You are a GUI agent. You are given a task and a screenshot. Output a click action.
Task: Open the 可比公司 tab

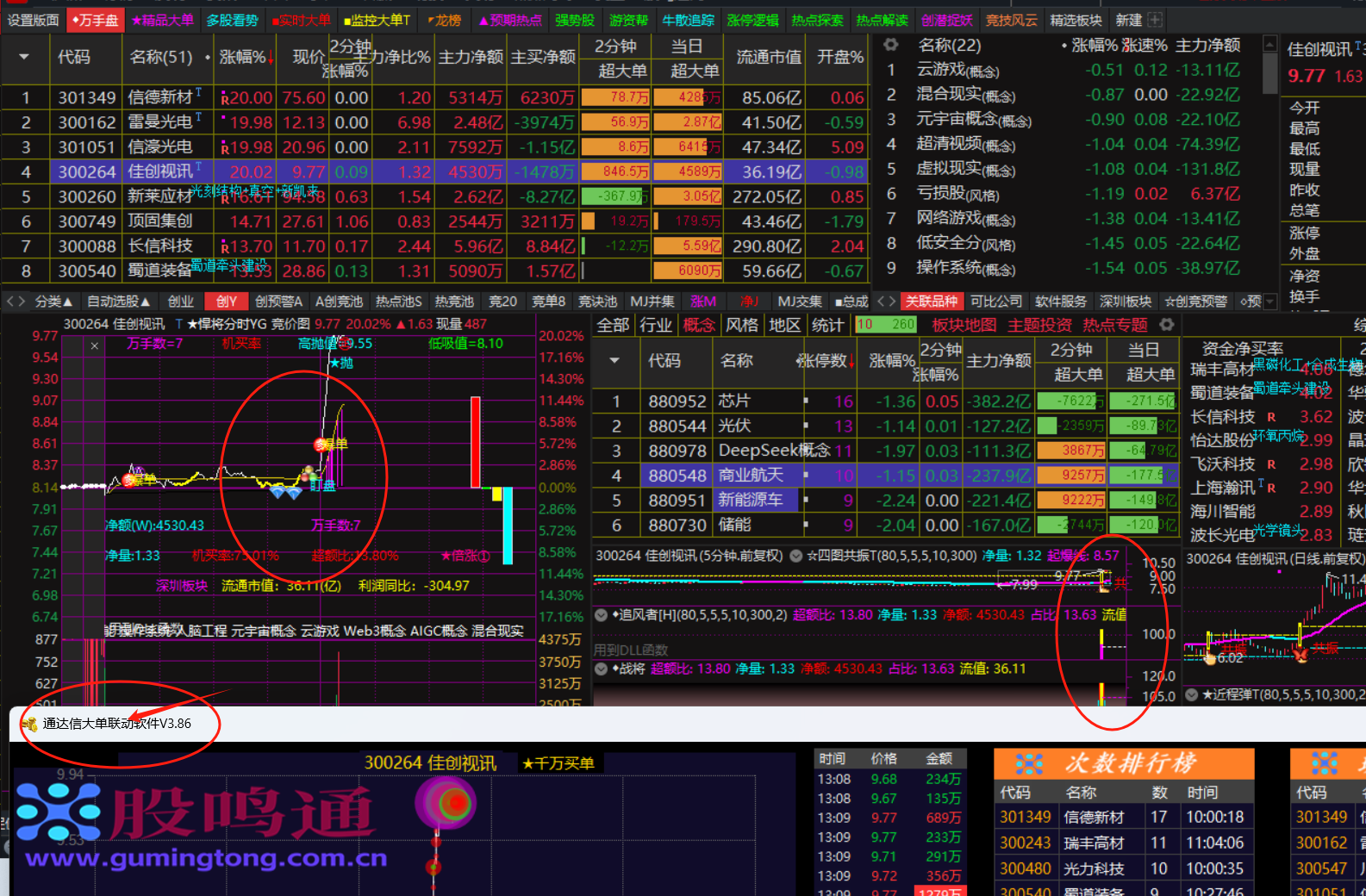click(x=996, y=302)
